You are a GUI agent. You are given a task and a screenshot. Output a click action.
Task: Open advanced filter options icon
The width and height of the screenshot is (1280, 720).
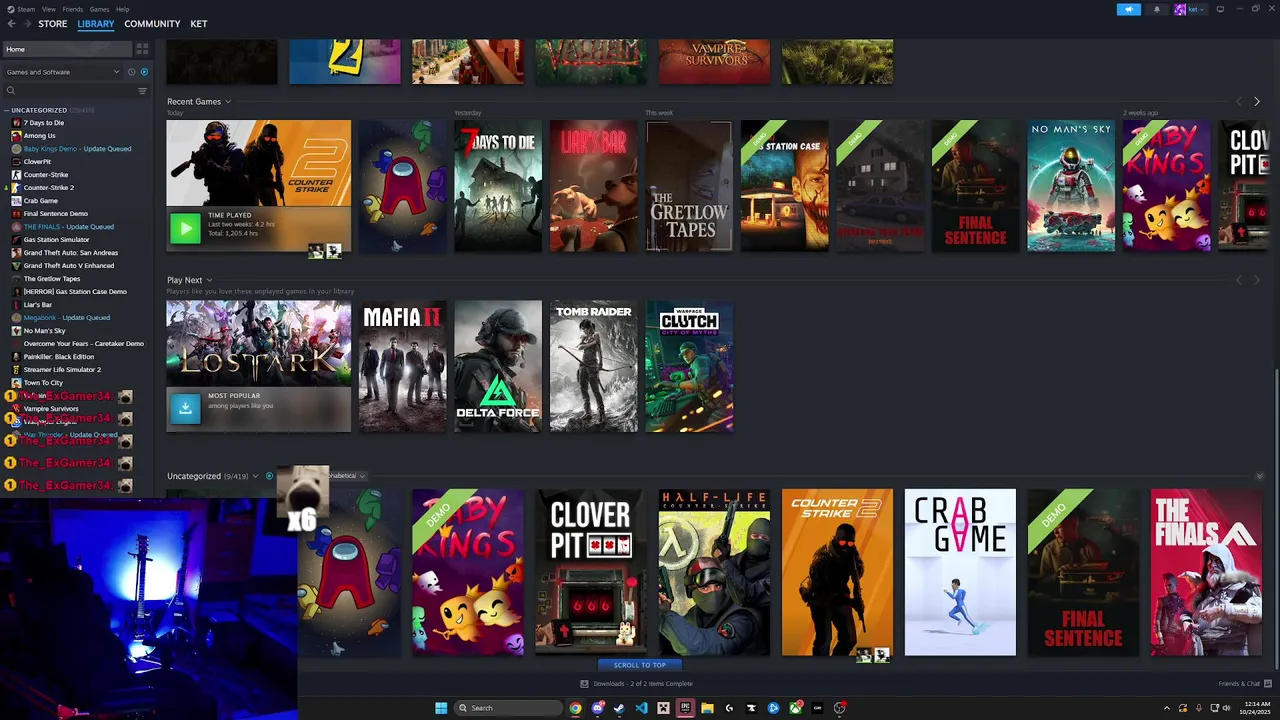pyautogui.click(x=142, y=91)
